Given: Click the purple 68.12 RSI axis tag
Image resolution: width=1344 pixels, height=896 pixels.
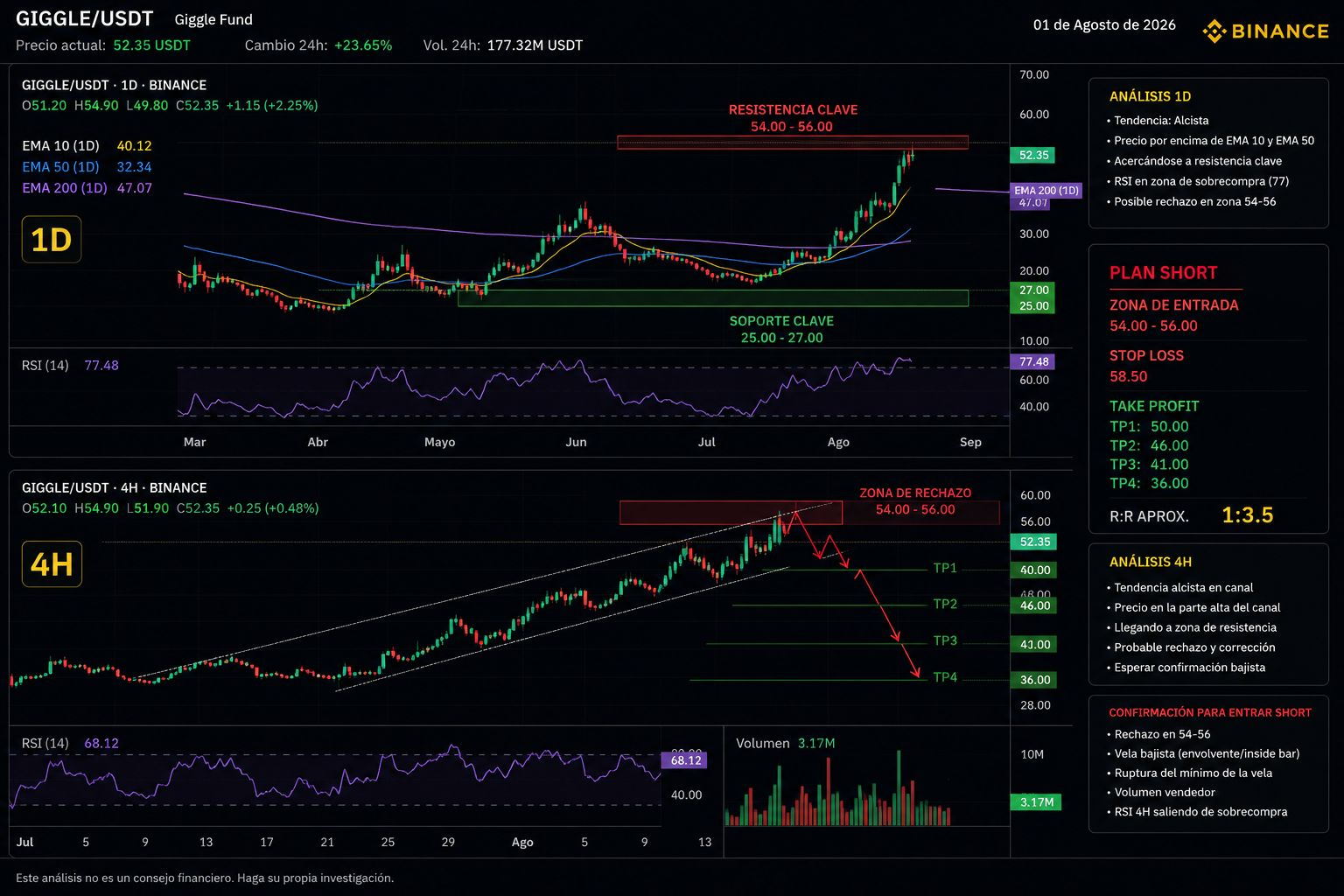Looking at the screenshot, I should click(x=684, y=760).
